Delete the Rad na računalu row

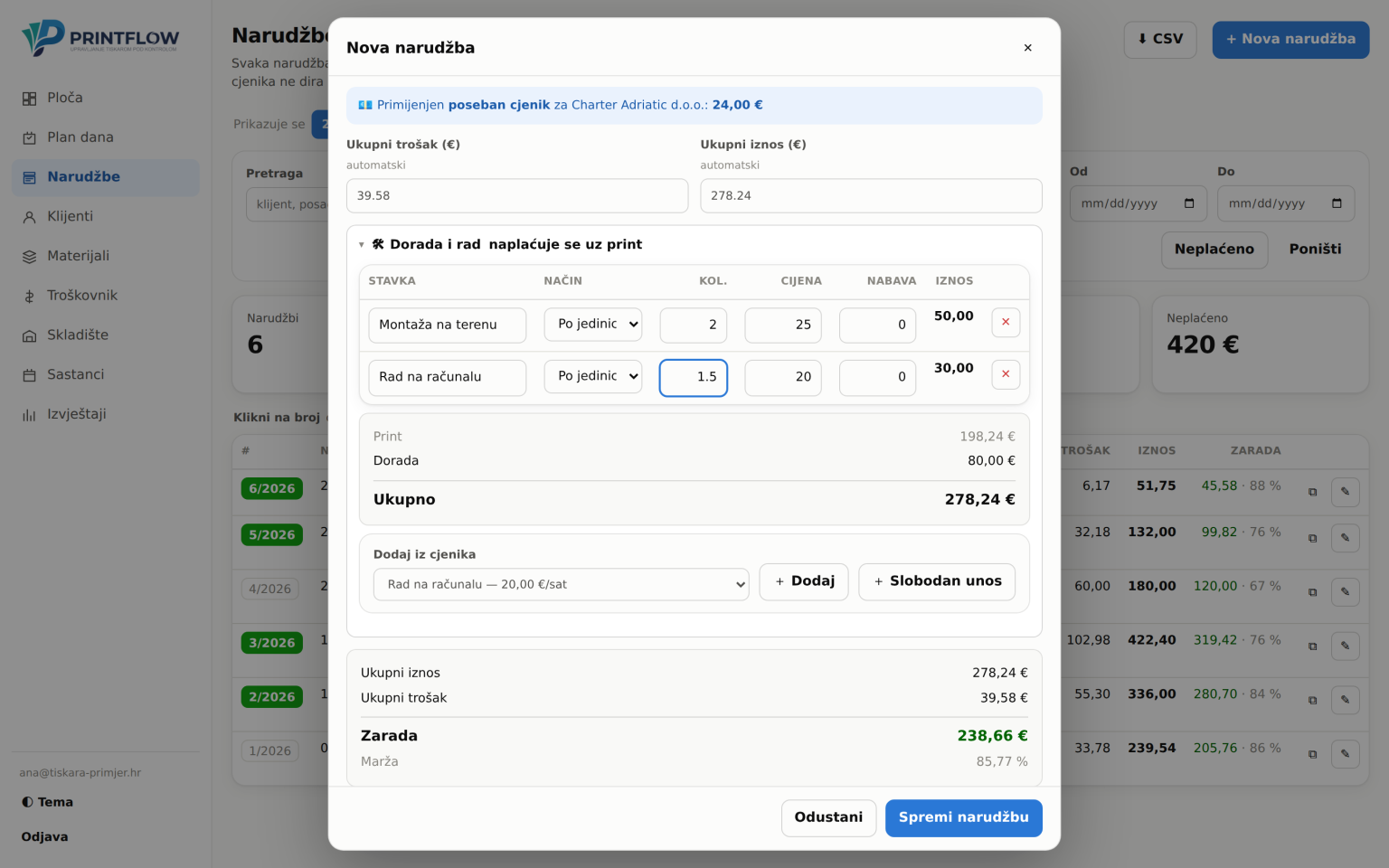click(1006, 375)
